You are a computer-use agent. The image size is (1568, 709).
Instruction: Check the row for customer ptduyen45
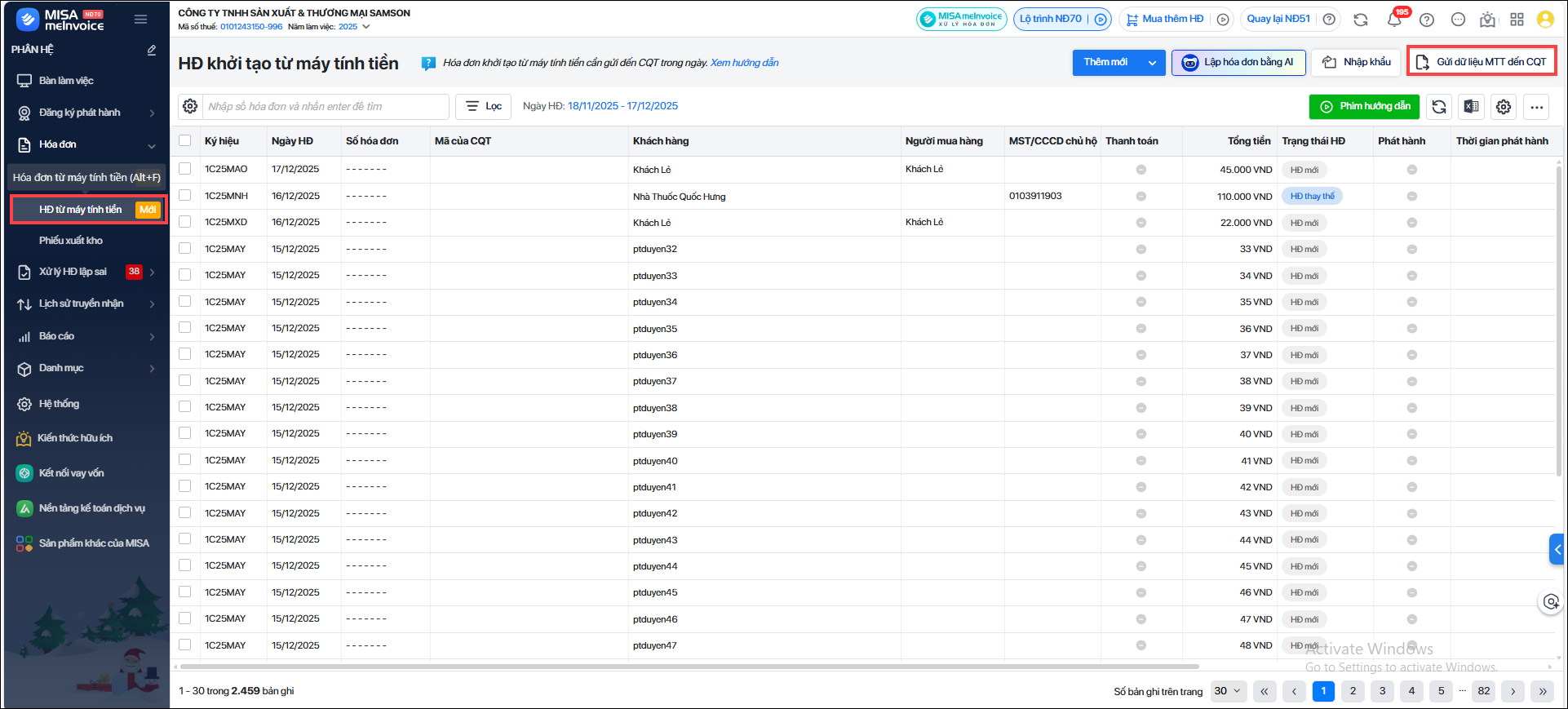pyautogui.click(x=185, y=592)
